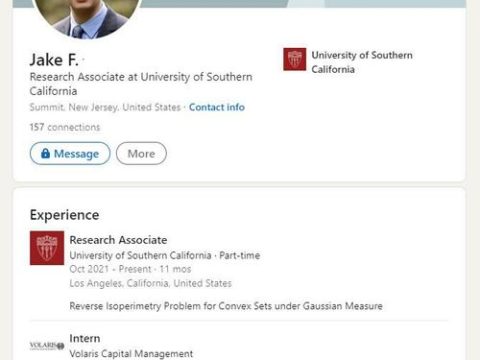Open Volaris Capital Management company name
The image size is (480, 360).
tap(131, 353)
